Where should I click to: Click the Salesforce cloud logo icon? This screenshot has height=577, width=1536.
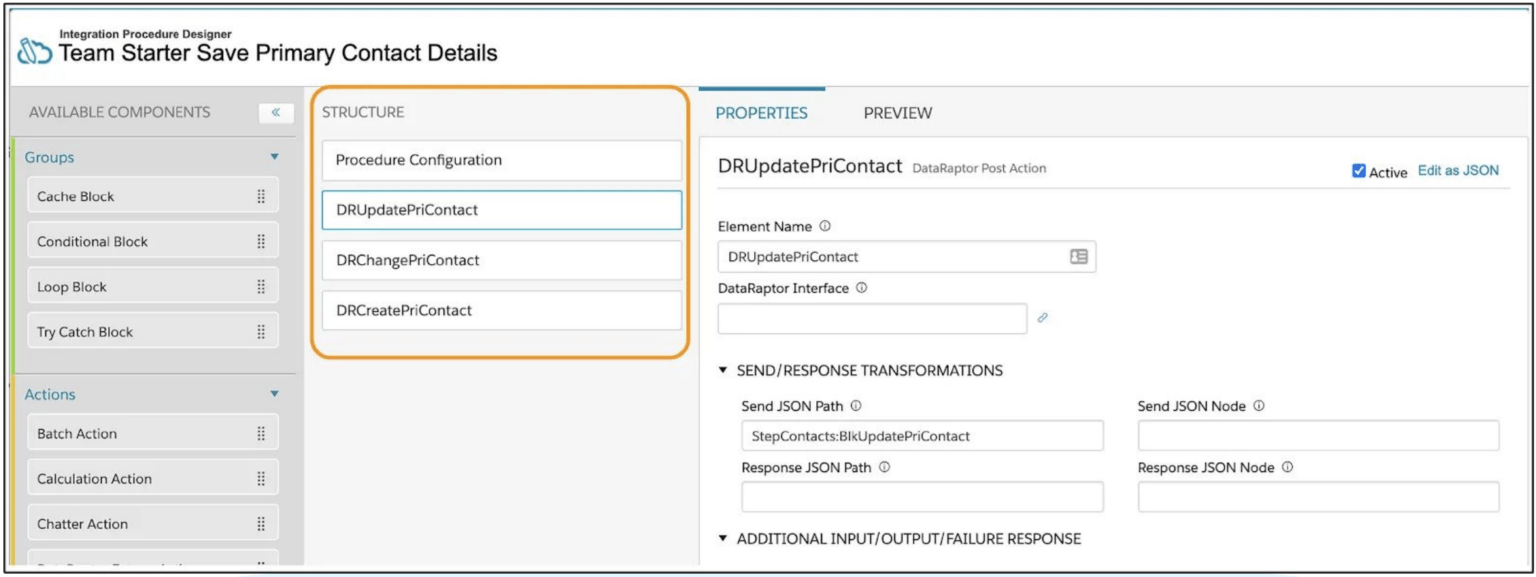click(36, 49)
